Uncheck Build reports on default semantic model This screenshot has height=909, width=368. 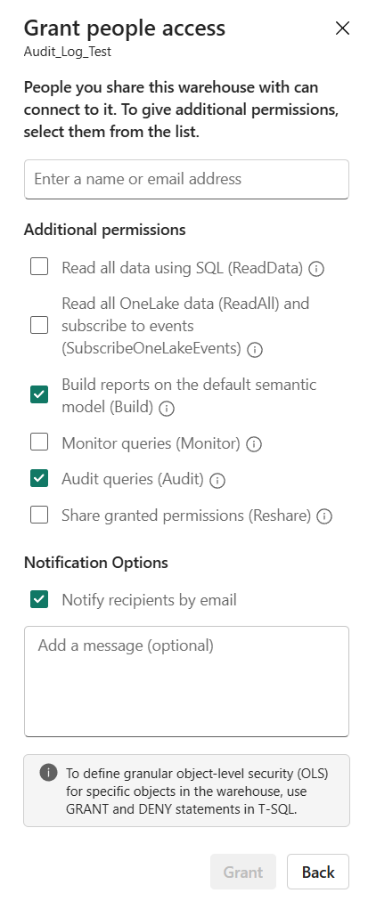coord(39,395)
